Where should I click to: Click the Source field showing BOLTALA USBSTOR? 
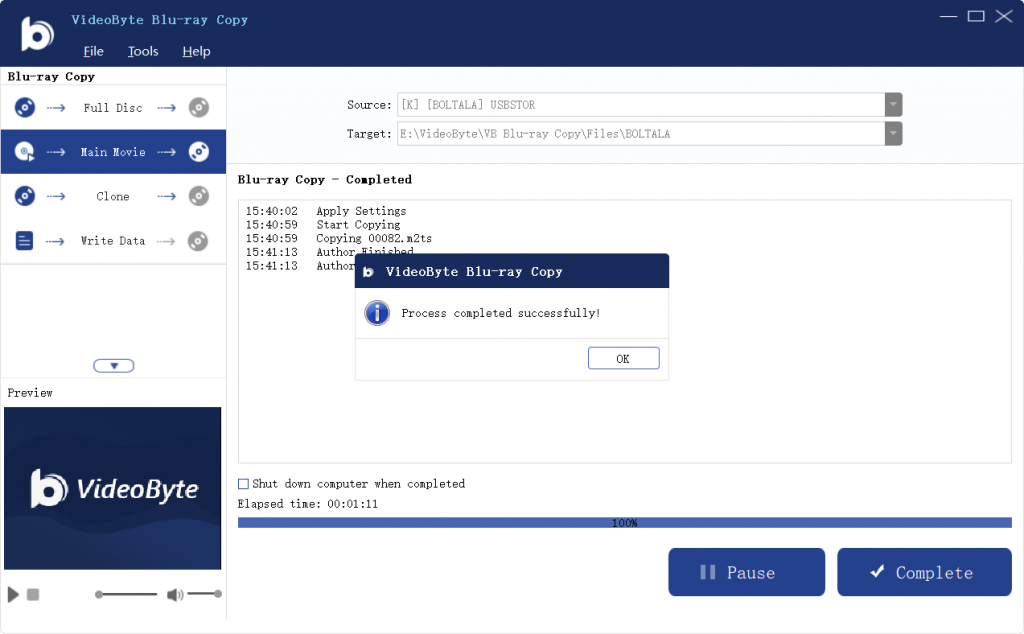pos(641,104)
